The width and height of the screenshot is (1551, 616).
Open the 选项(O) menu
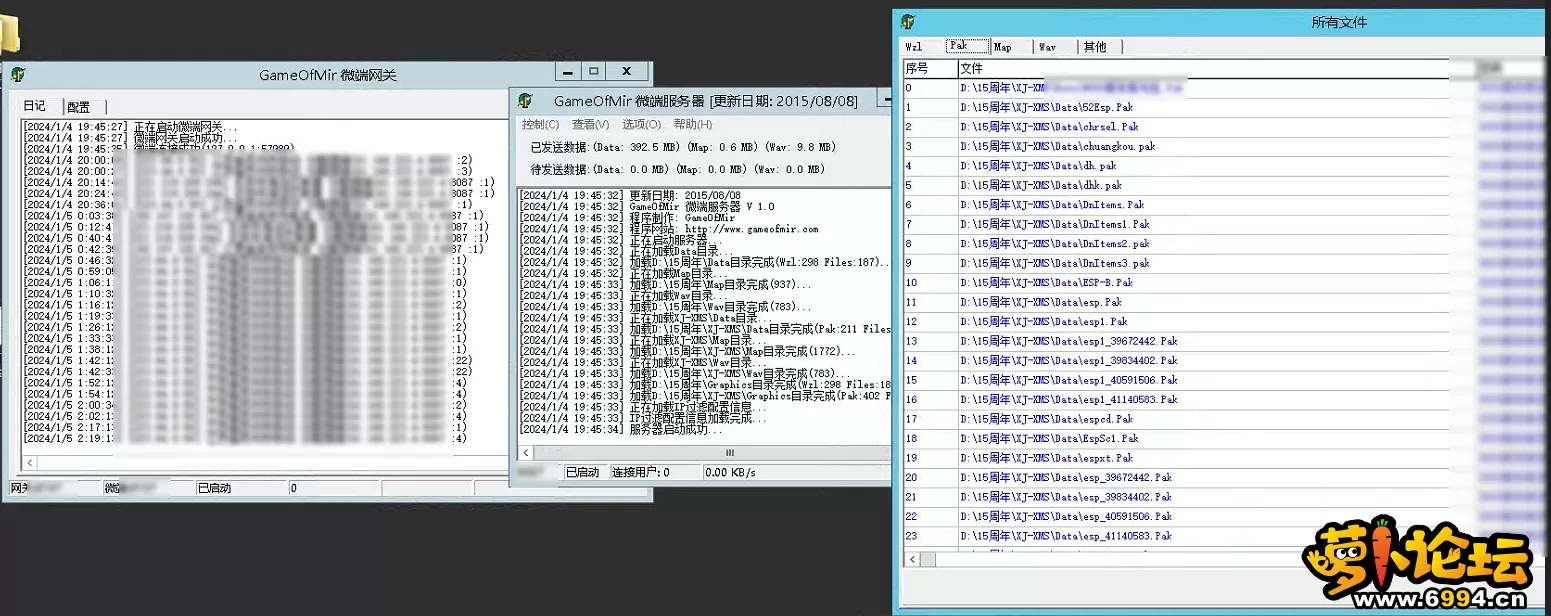click(641, 124)
